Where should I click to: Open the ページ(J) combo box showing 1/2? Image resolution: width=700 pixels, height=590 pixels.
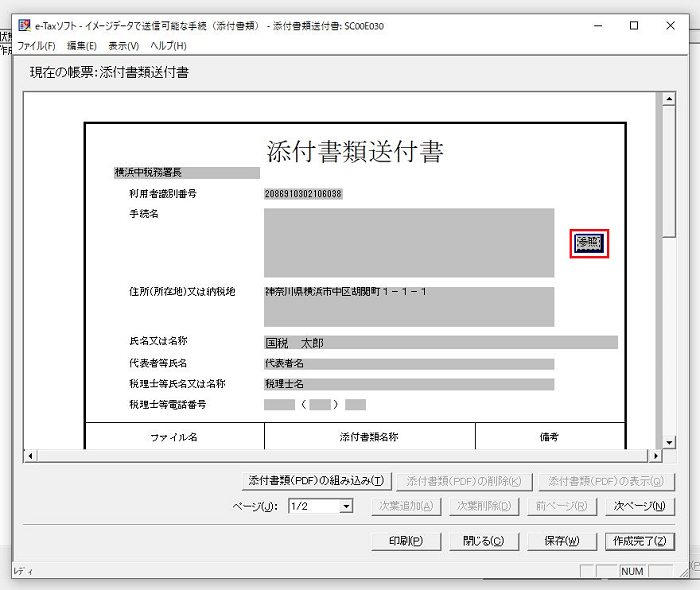[321, 506]
